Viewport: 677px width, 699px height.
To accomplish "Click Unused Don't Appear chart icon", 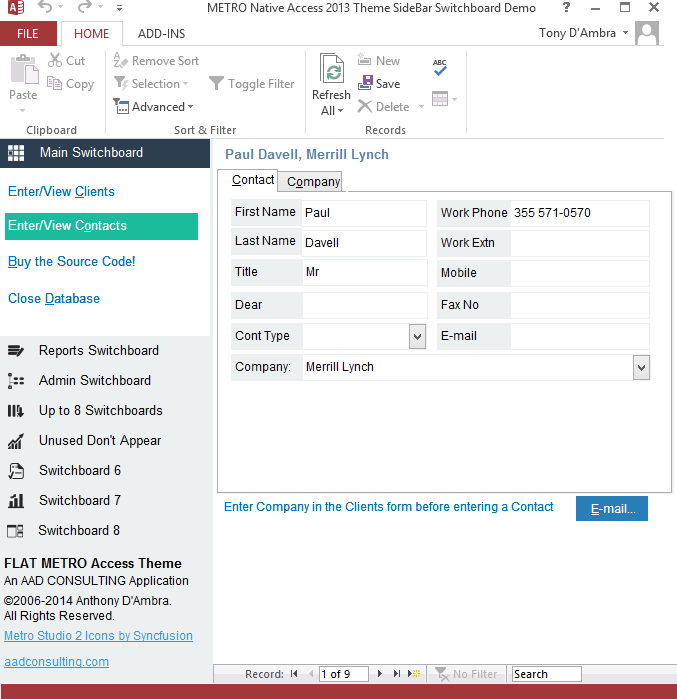I will (16, 441).
